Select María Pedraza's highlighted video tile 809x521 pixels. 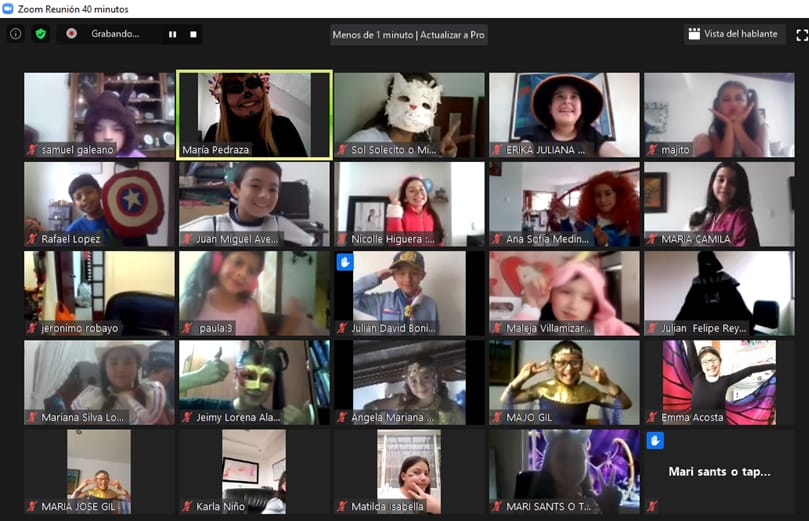pyautogui.click(x=254, y=113)
